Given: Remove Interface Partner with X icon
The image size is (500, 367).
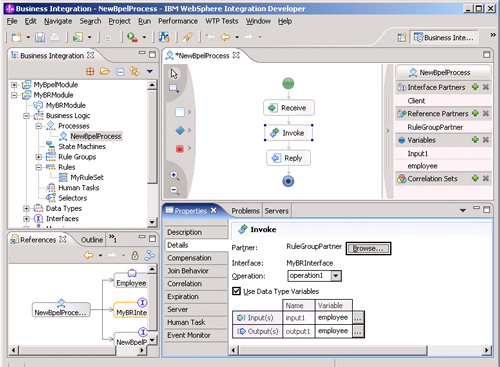Looking at the screenshot, I should coord(486,87).
